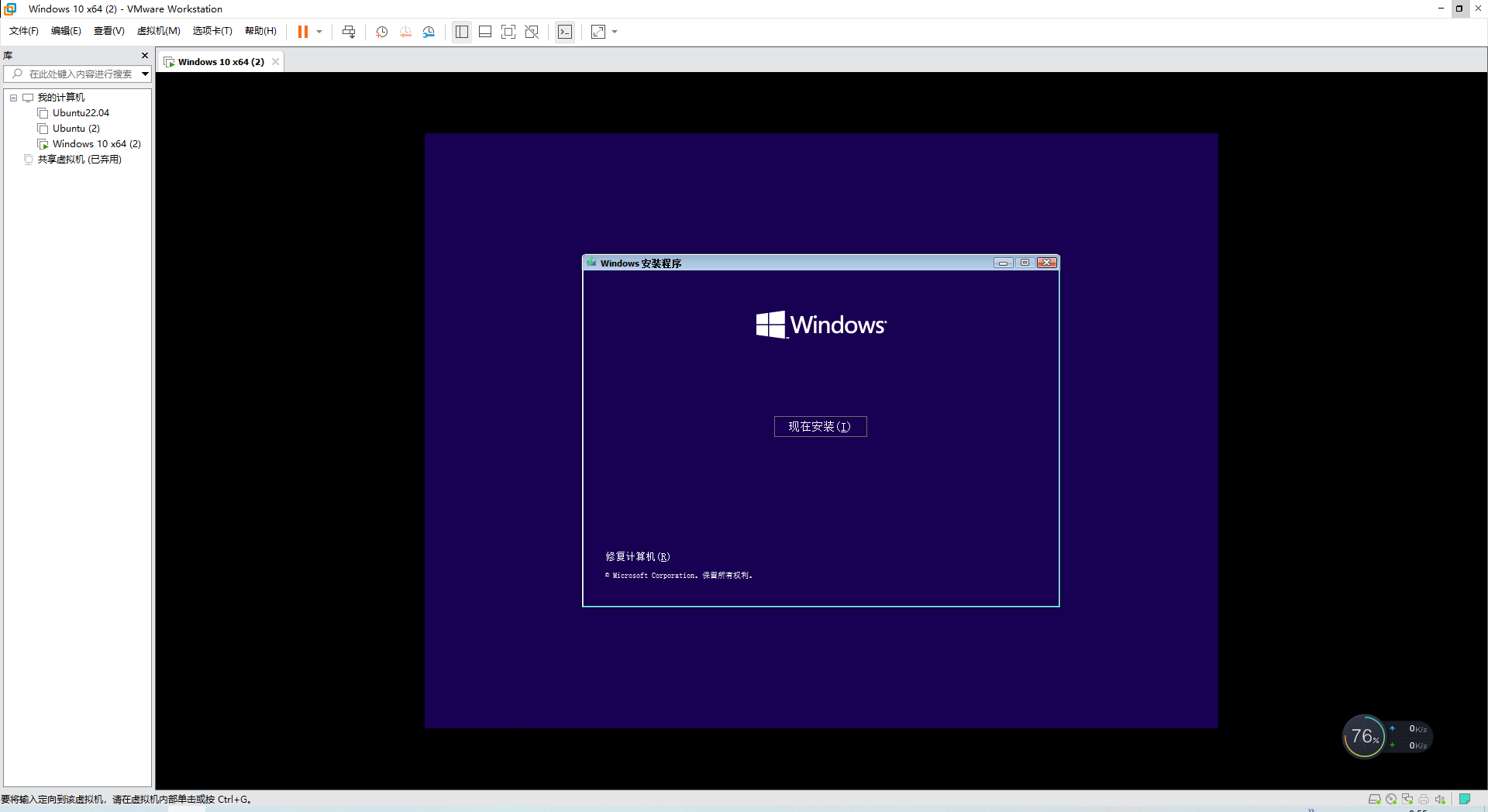
Task: Toggle the thumbnail bar view icon
Action: (x=485, y=32)
